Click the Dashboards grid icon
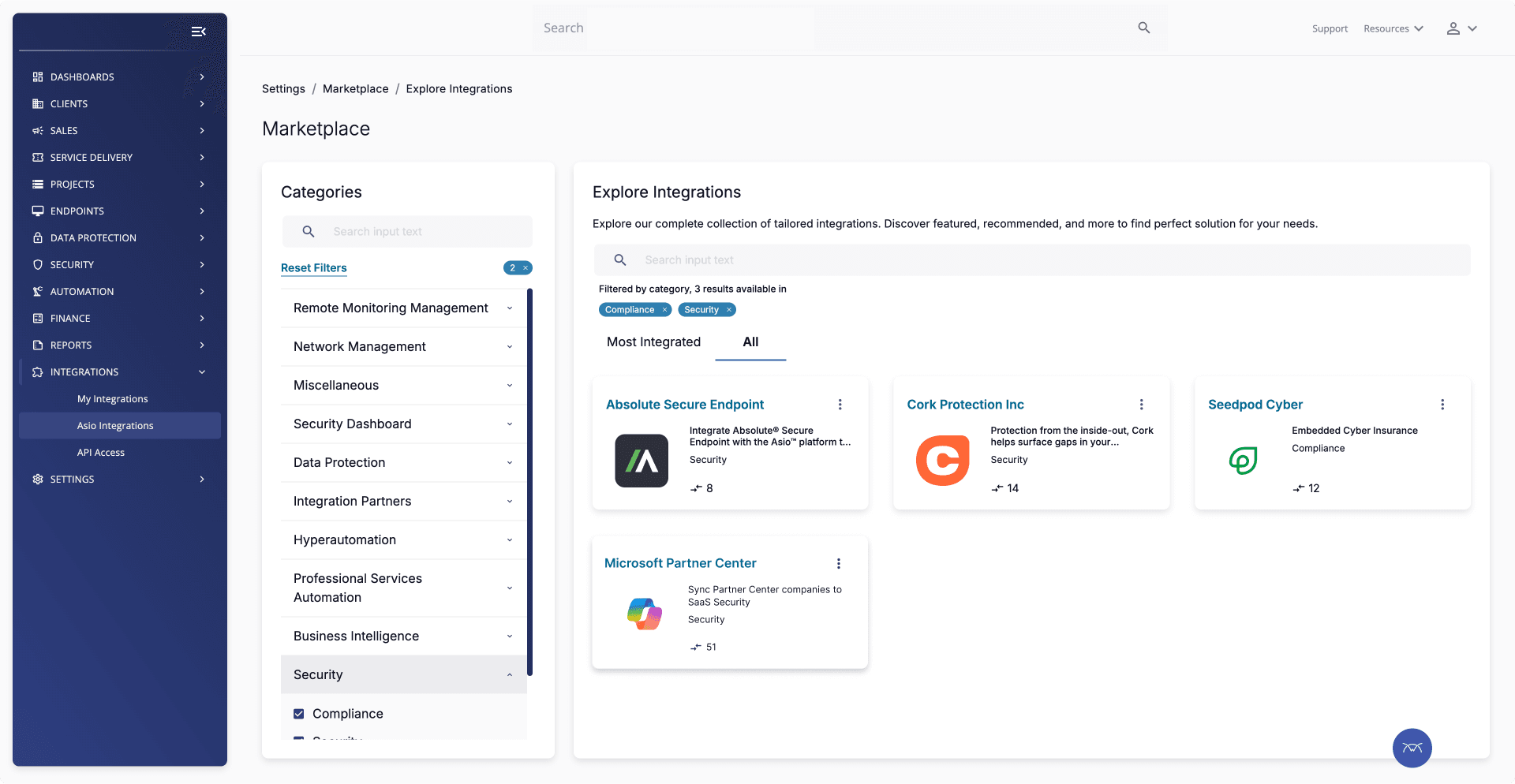This screenshot has width=1515, height=784. pyautogui.click(x=38, y=77)
